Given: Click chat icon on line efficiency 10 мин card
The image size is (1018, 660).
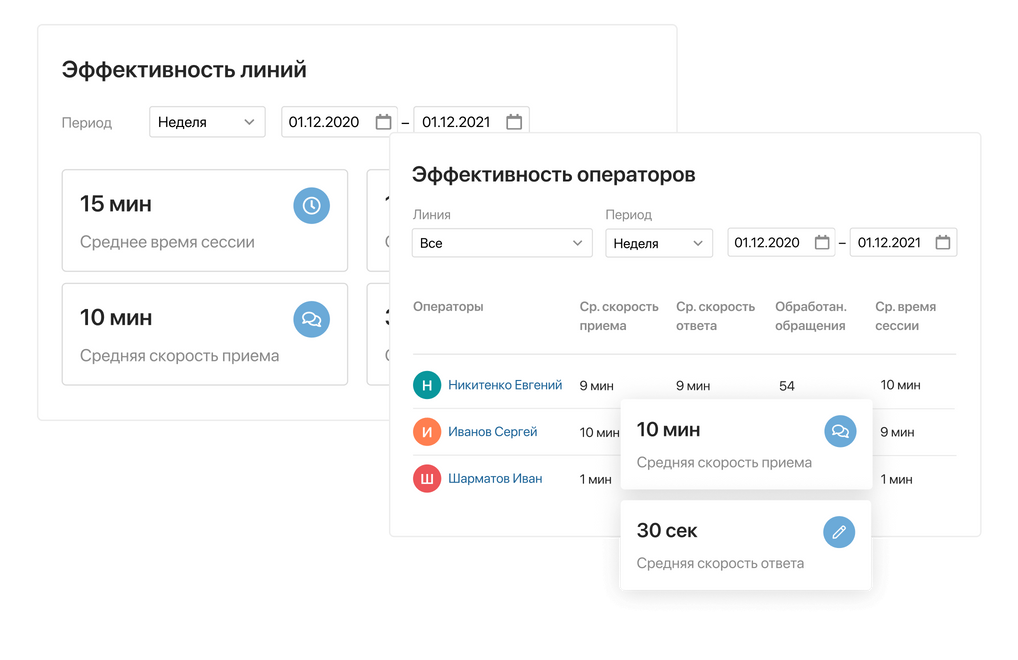Looking at the screenshot, I should click(312, 319).
